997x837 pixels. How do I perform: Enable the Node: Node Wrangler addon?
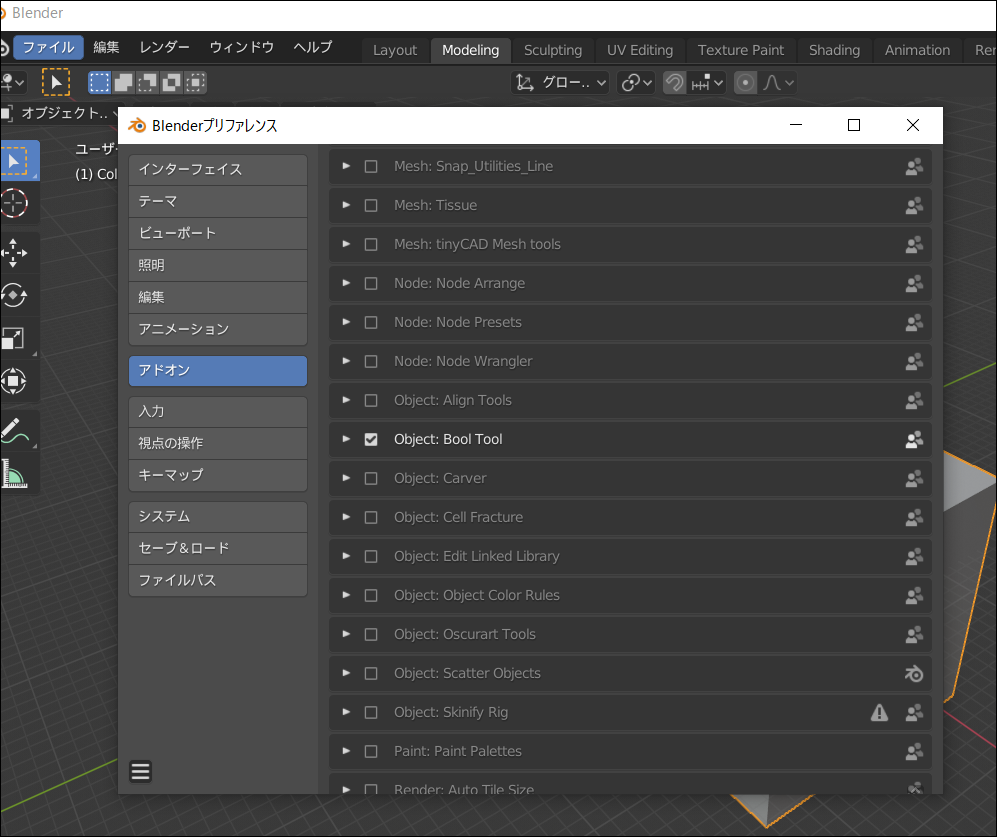(371, 361)
